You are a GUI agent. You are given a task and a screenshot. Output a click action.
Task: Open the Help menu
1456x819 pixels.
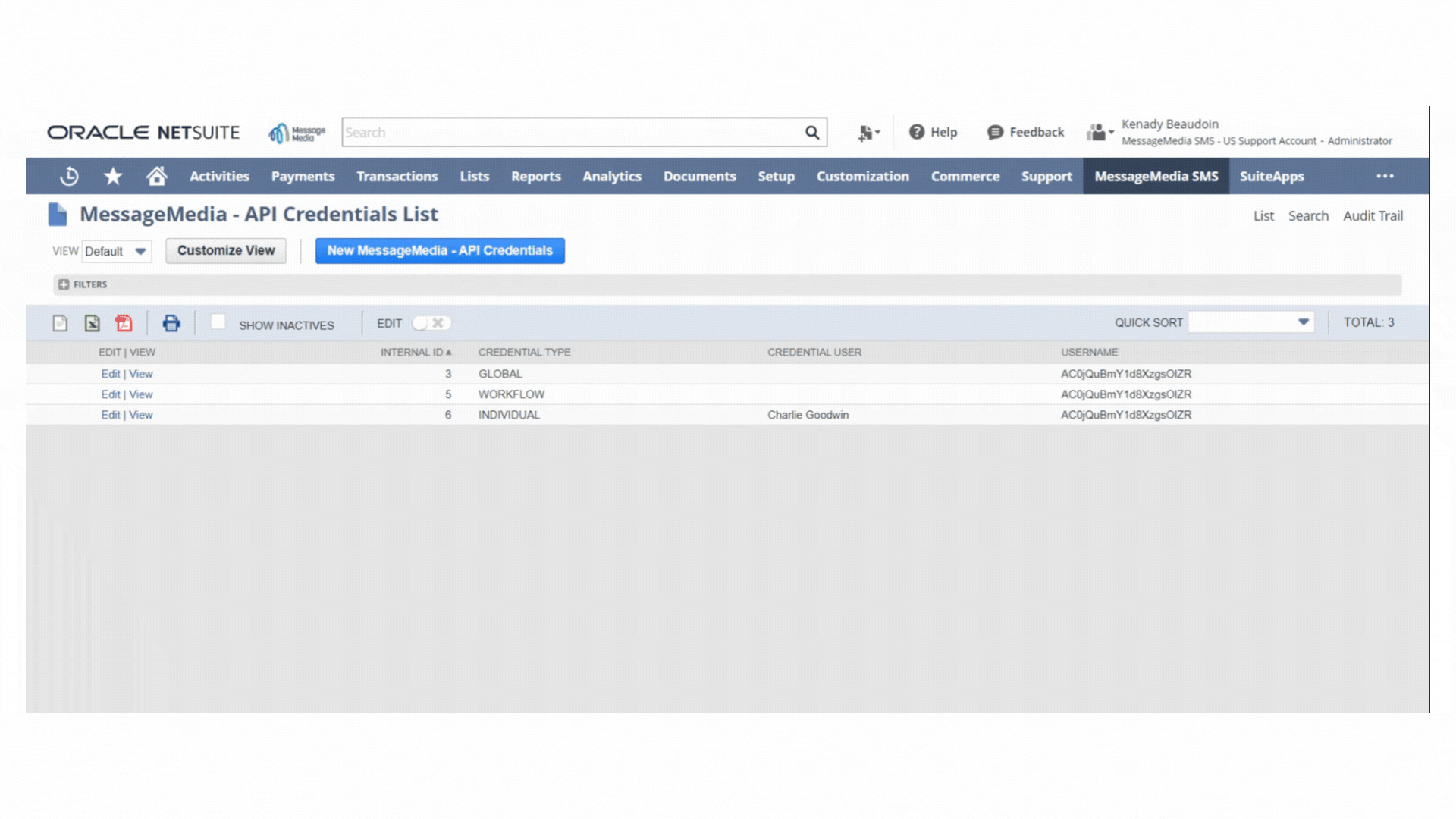coord(934,131)
